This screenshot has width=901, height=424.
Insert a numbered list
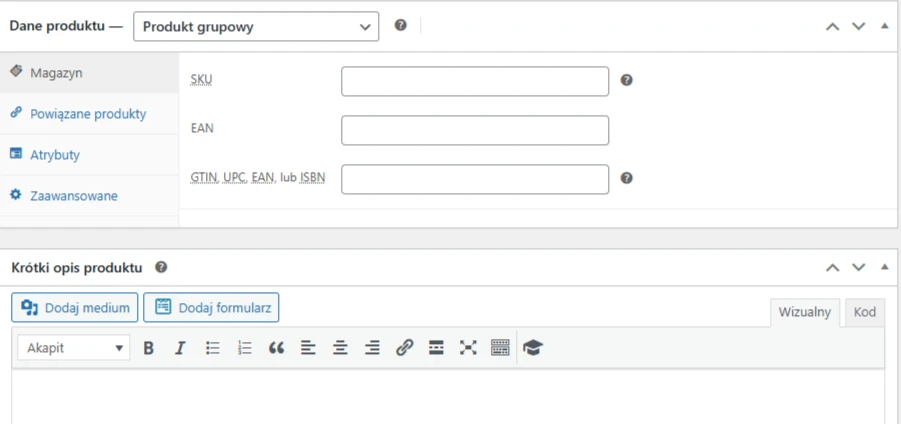point(244,348)
